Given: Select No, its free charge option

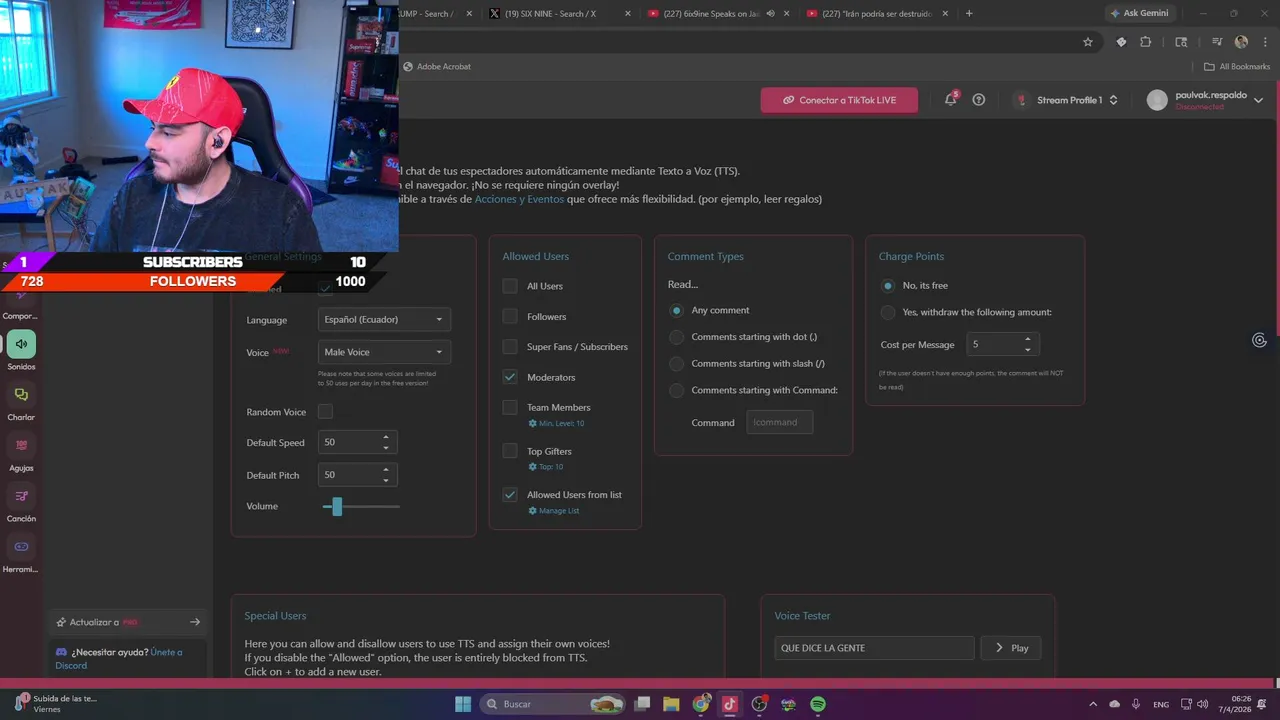Looking at the screenshot, I should point(888,286).
